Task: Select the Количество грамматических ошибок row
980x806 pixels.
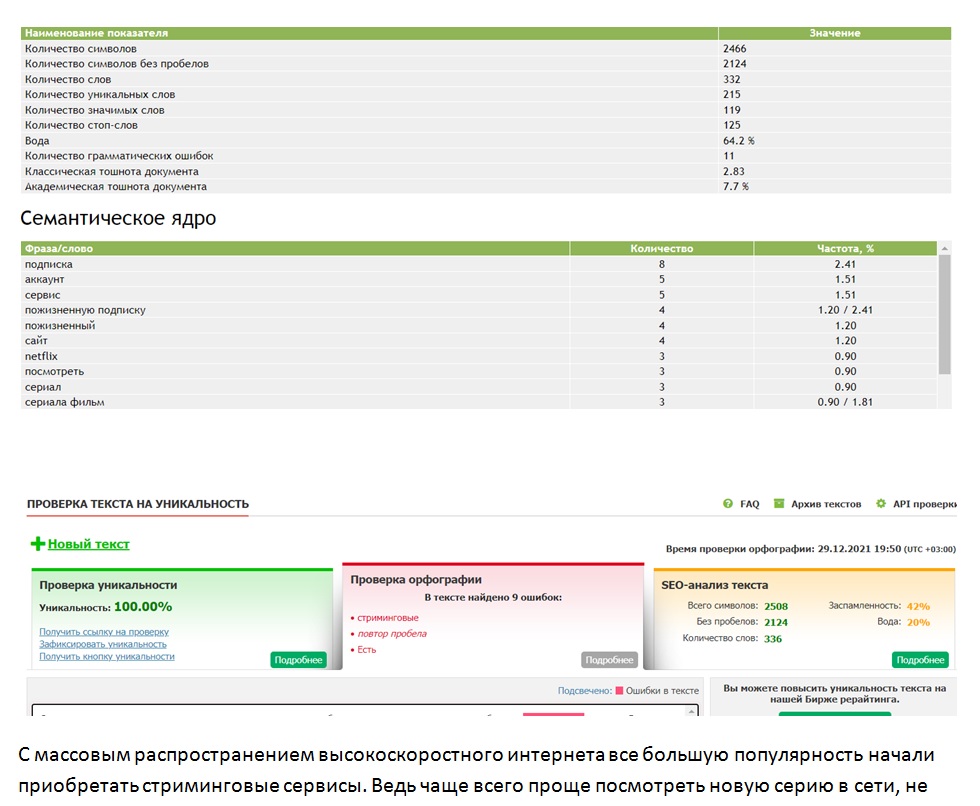Action: [486, 156]
